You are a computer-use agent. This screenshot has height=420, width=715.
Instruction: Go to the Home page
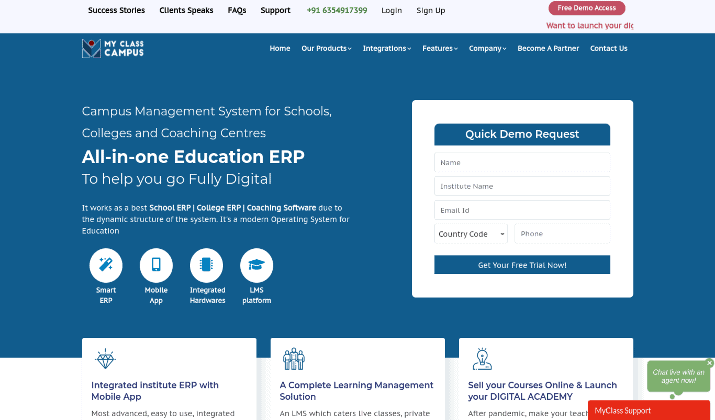(x=280, y=48)
